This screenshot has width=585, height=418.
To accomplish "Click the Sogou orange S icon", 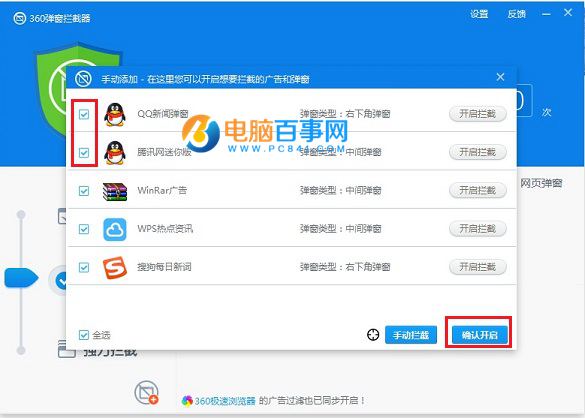I will 115,268.
